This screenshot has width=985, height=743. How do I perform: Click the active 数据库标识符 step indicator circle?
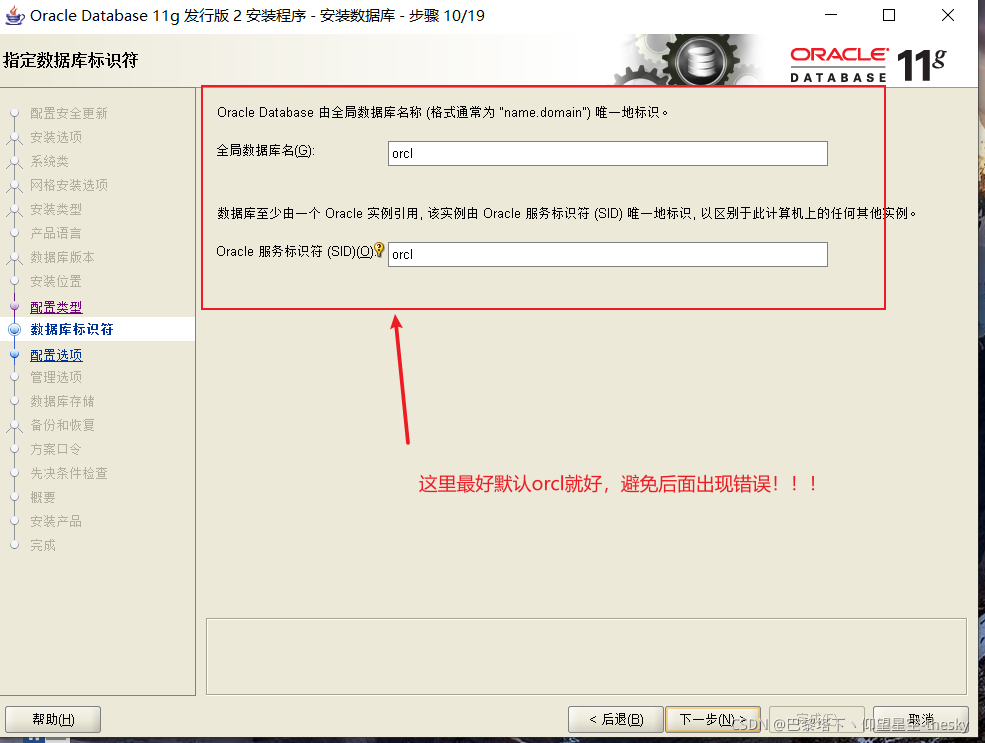(12, 328)
